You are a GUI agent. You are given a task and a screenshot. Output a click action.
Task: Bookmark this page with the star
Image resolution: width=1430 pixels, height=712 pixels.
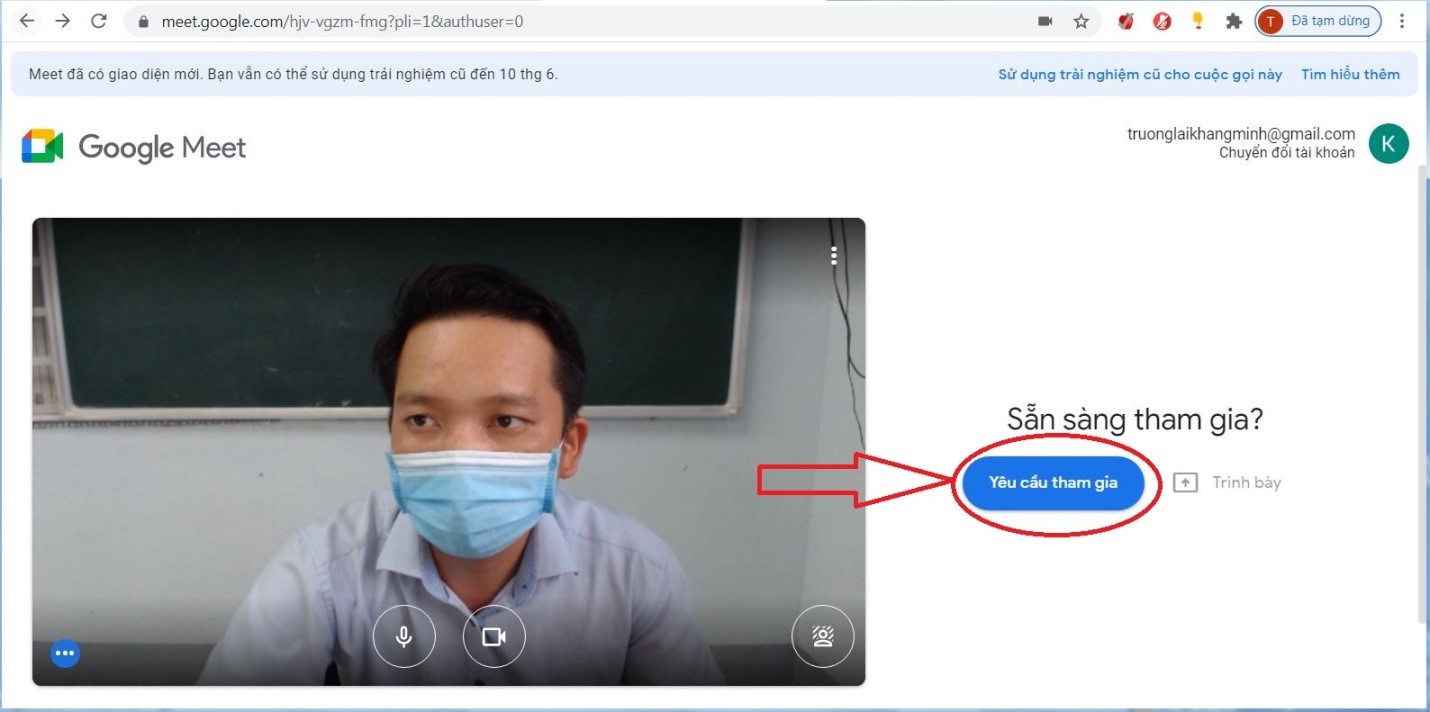(x=1081, y=21)
